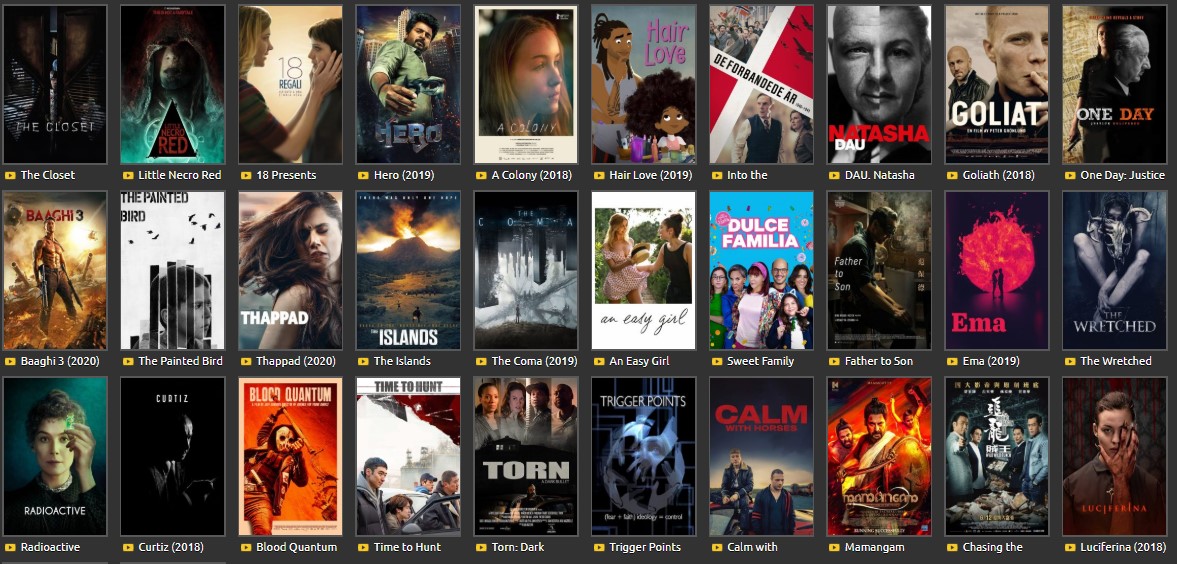Click the play icon next to Father to Son
Viewport: 1177px width, 564px height.
pos(834,361)
